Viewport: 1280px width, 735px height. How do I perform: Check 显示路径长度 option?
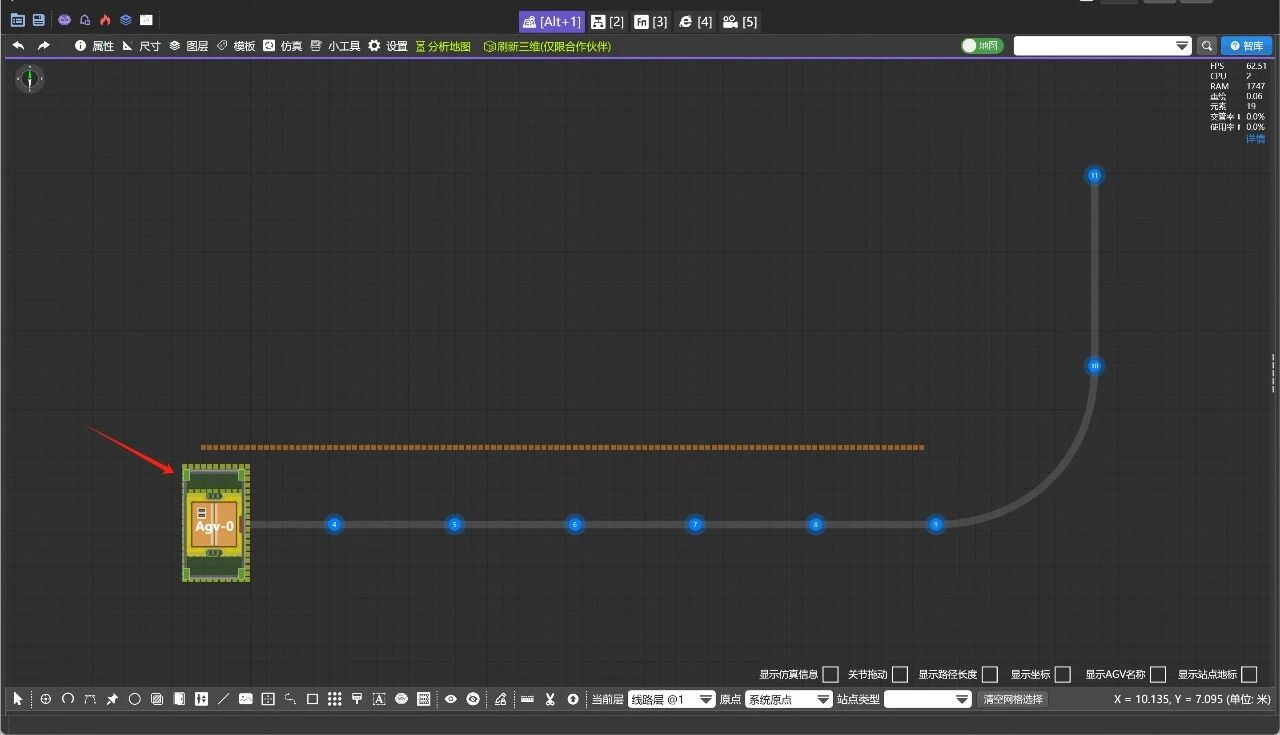tap(990, 675)
